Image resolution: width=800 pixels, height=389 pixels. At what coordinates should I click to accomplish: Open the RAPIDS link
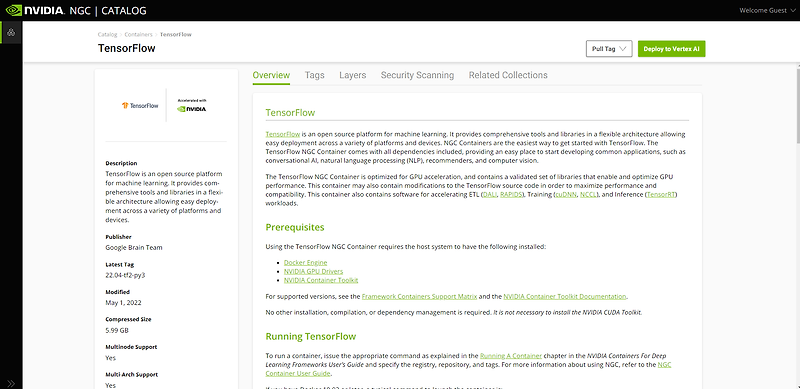pos(511,195)
